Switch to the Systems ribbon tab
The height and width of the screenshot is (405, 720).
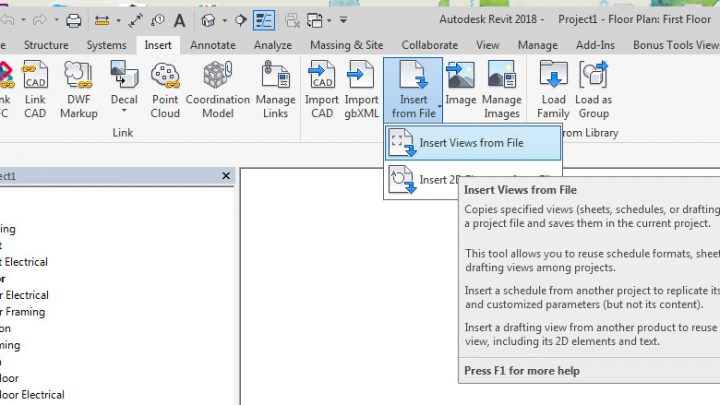click(x=107, y=45)
